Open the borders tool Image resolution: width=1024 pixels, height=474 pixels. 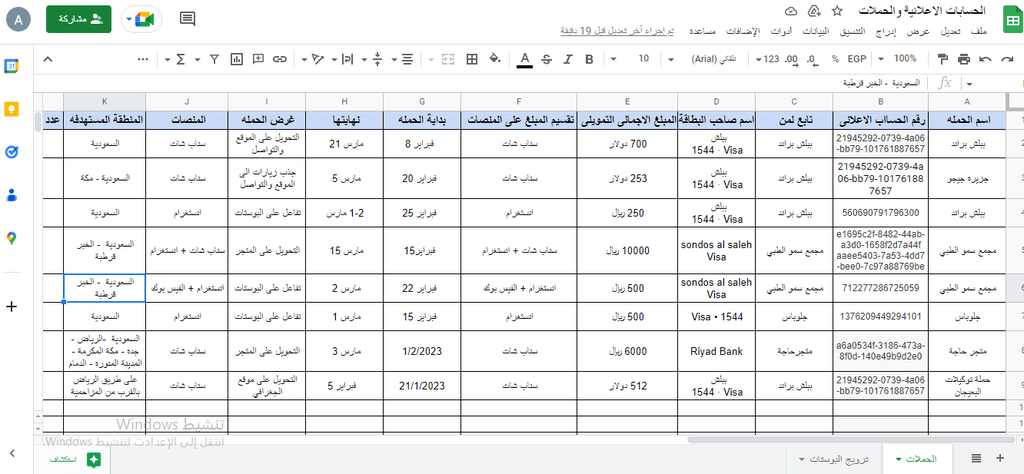tap(472, 59)
